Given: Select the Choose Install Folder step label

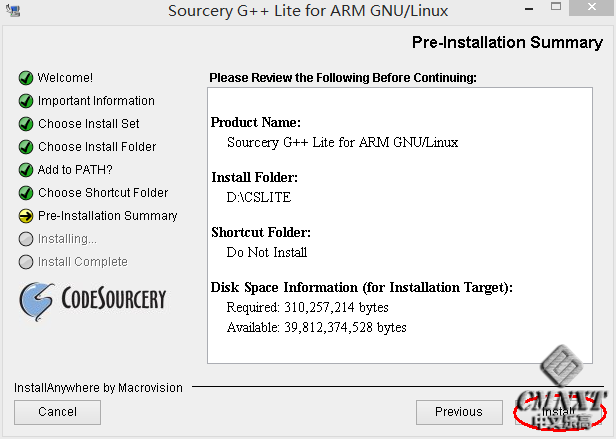Looking at the screenshot, I should [x=97, y=147].
